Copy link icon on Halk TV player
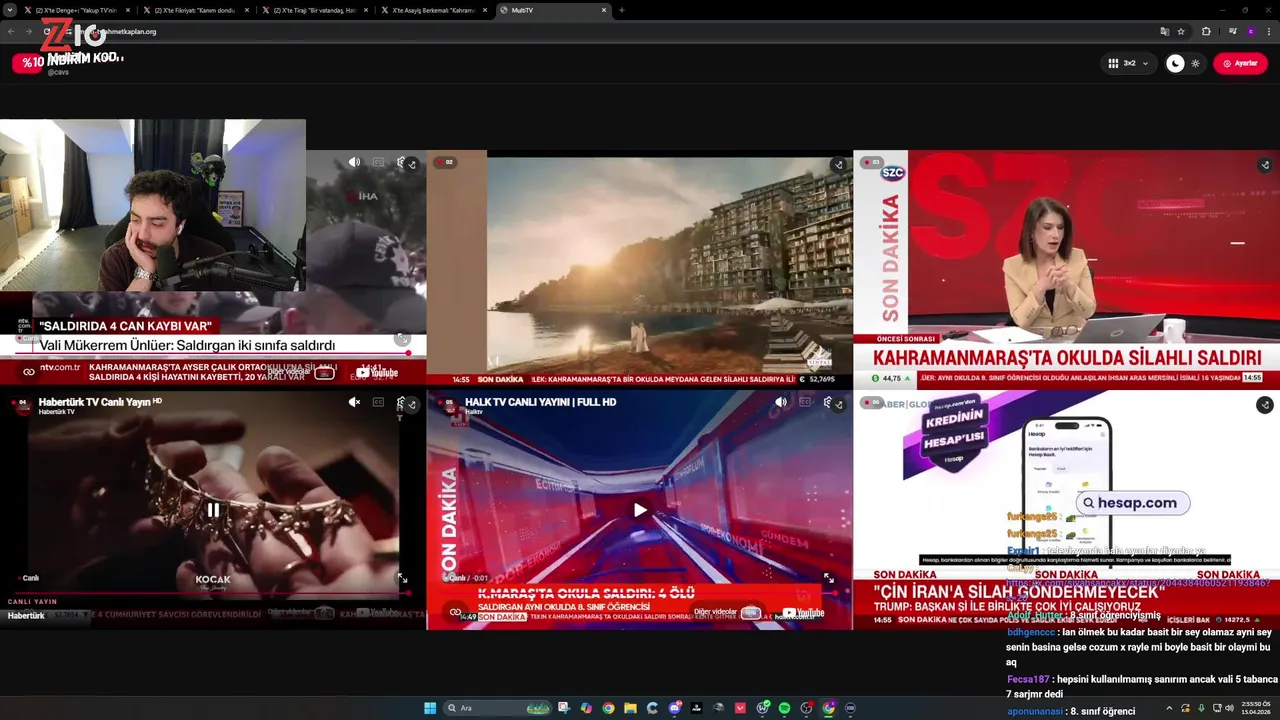This screenshot has width=1280, height=720. point(456,612)
